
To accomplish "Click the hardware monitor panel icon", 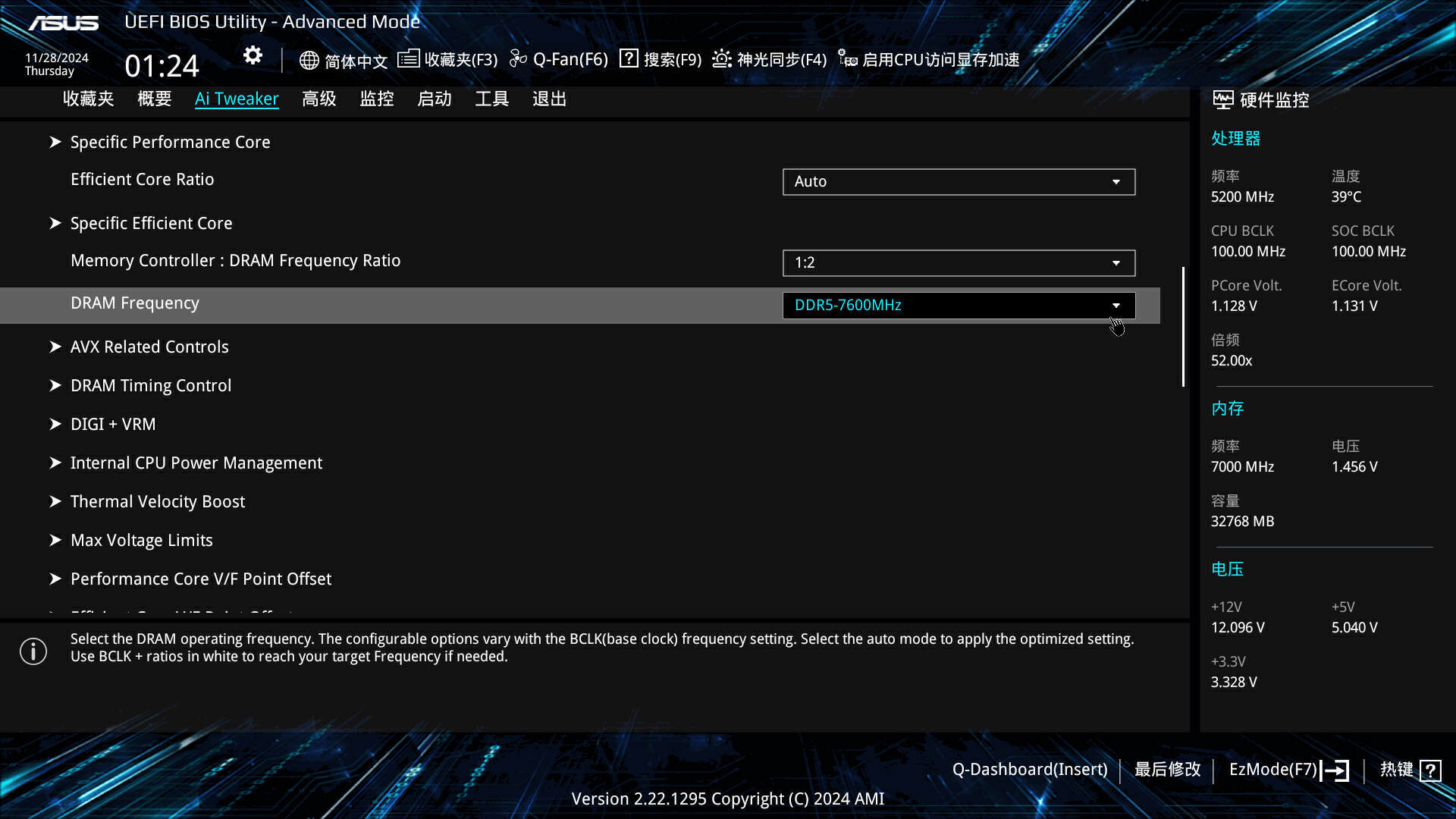I will pos(1222,99).
